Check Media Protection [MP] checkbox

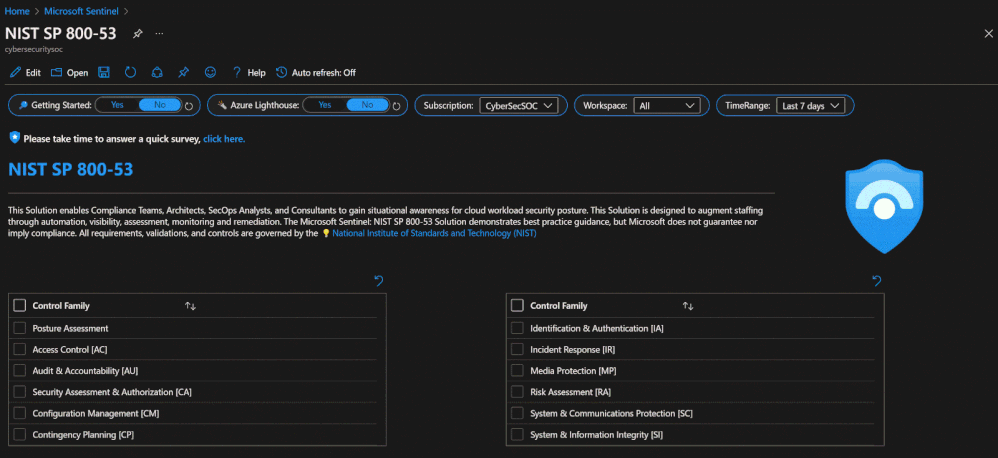517,370
